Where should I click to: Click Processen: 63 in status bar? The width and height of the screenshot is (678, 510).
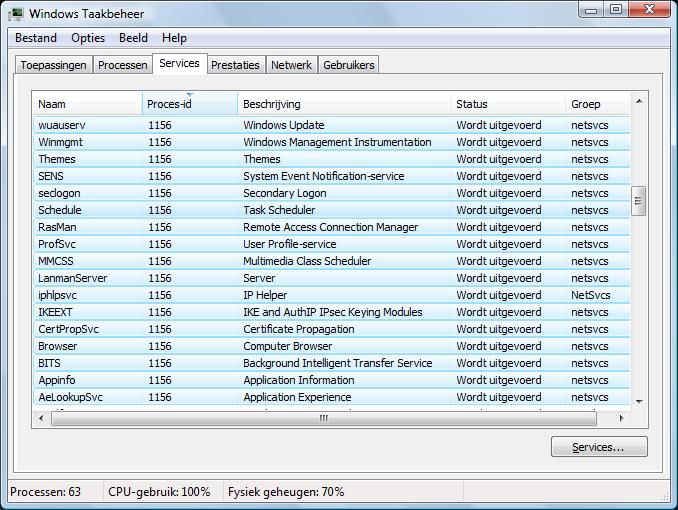[x=45, y=492]
